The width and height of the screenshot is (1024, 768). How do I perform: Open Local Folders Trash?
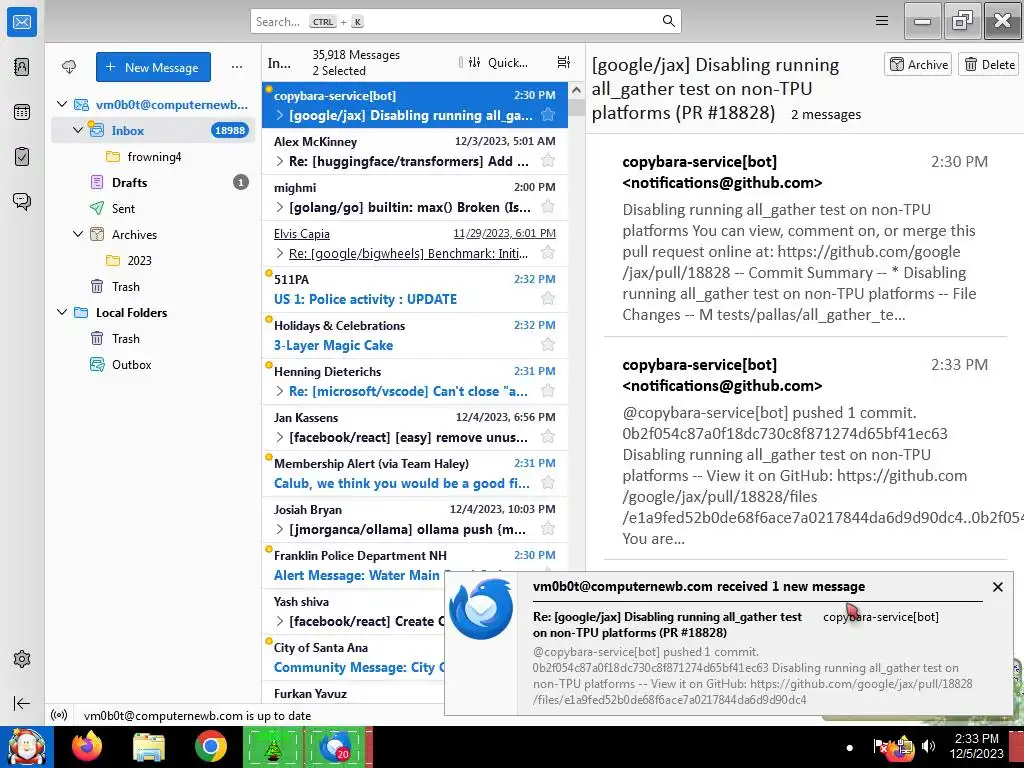153,338
